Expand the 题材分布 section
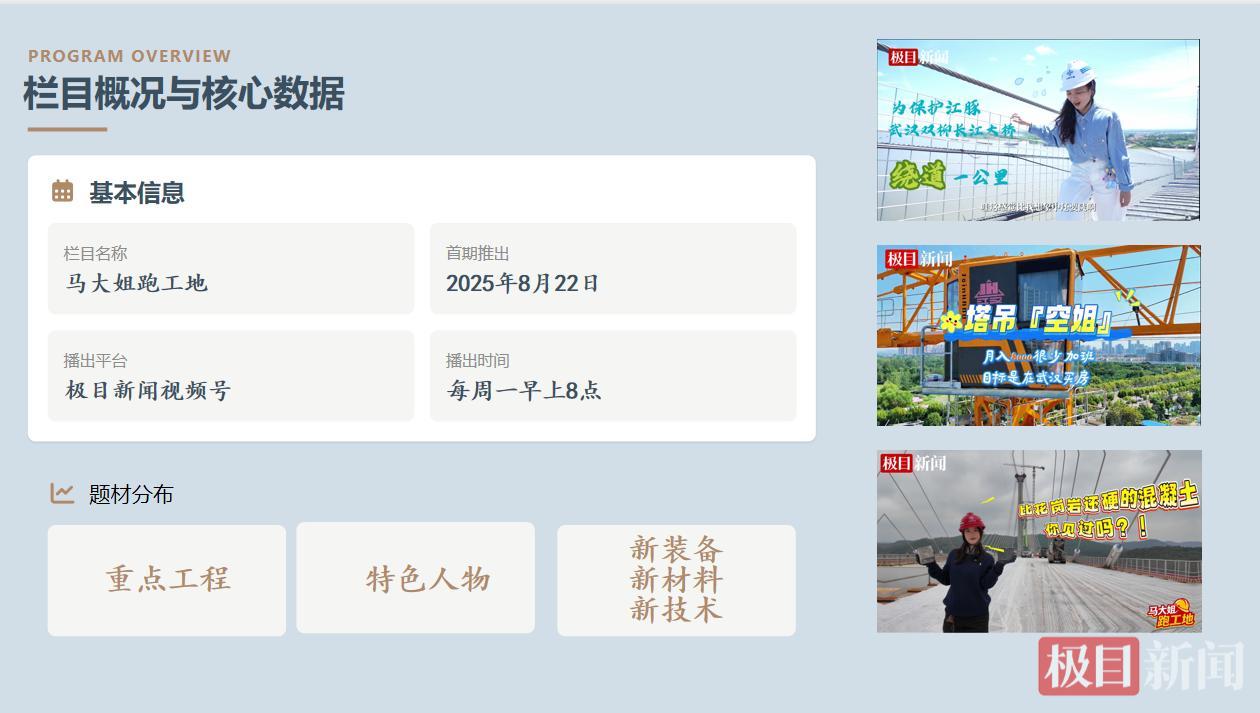This screenshot has width=1260, height=713. point(129,493)
